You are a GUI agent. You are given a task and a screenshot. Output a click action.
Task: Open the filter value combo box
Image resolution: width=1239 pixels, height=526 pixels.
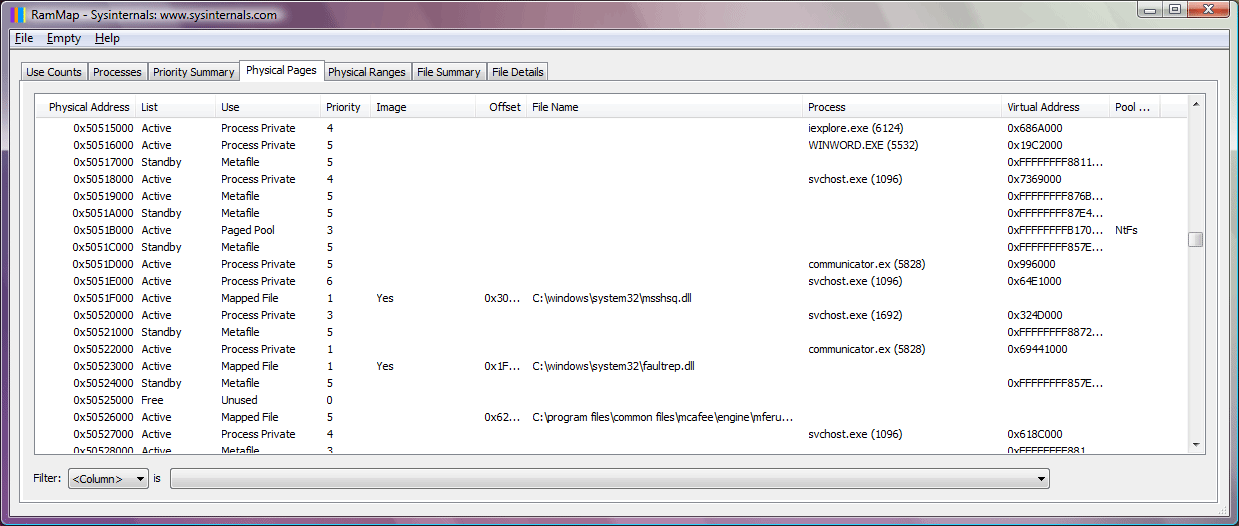(609, 479)
